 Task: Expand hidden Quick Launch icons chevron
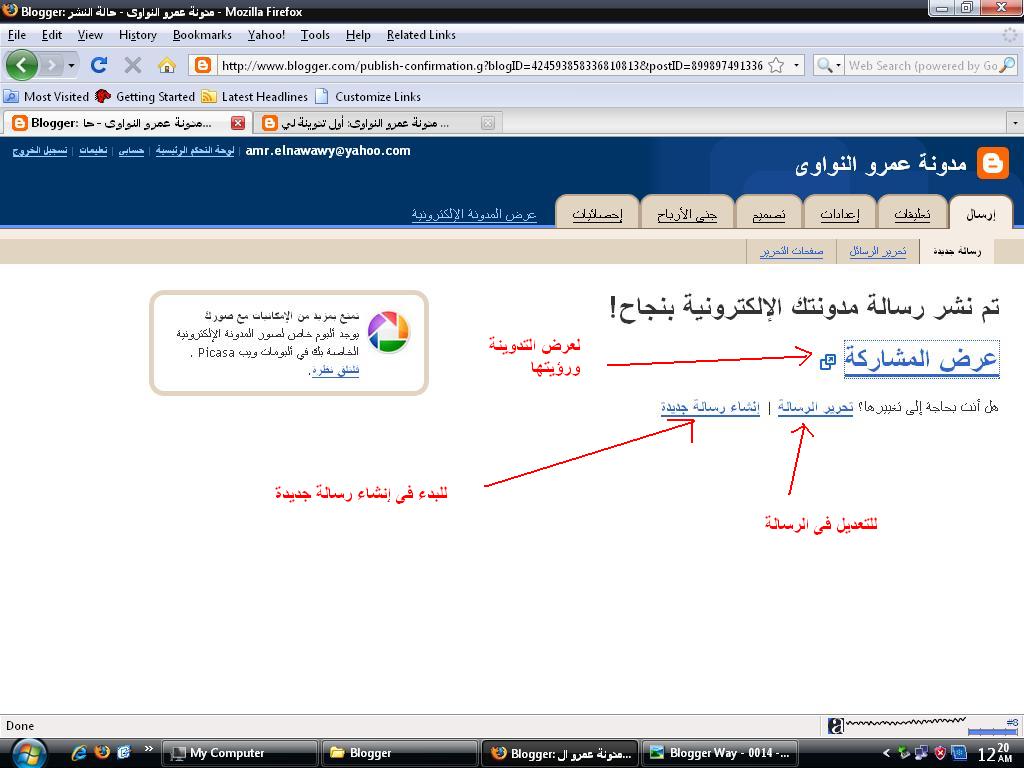click(149, 748)
